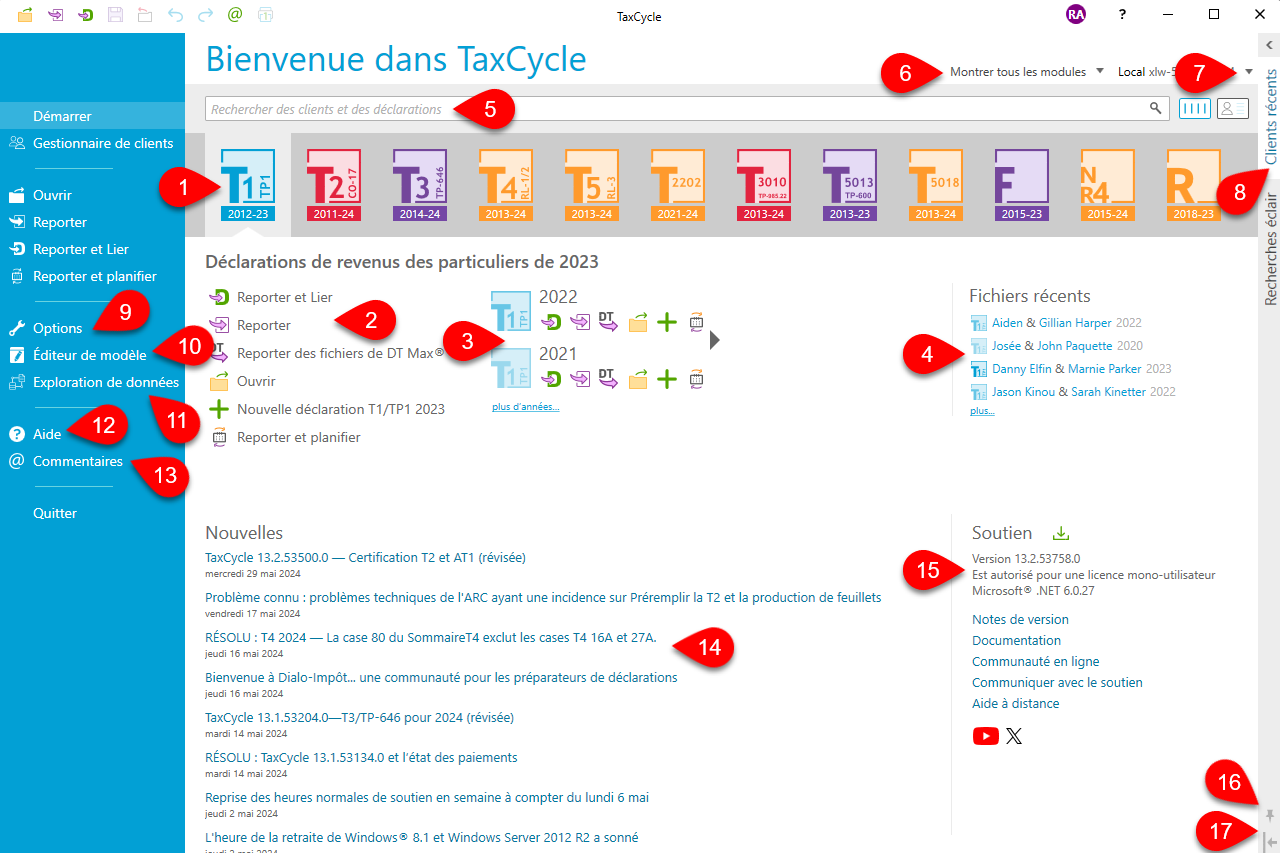Open the Montrer tous les modules dropdown
The width and height of the screenshot is (1283, 853).
pyautogui.click(x=1027, y=72)
